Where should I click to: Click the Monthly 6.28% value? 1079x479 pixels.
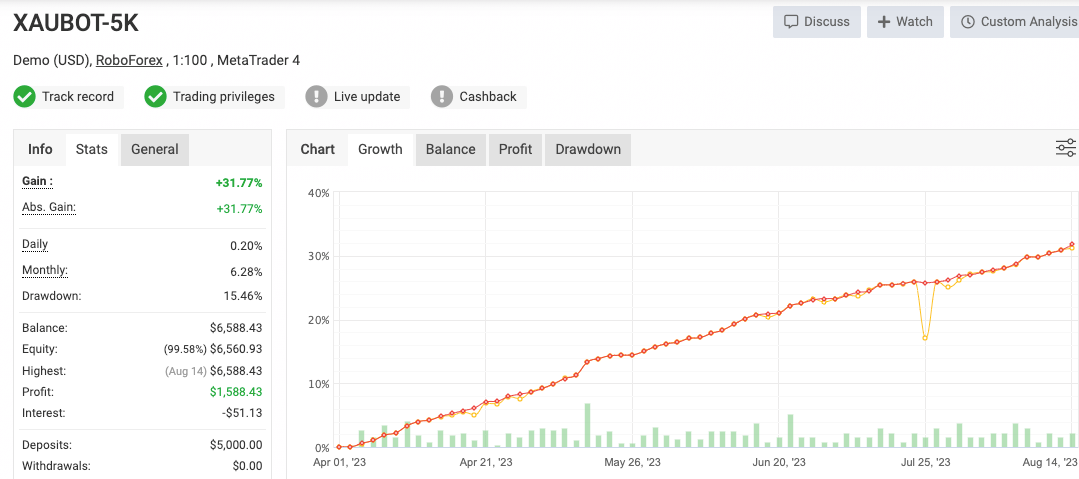tap(246, 272)
